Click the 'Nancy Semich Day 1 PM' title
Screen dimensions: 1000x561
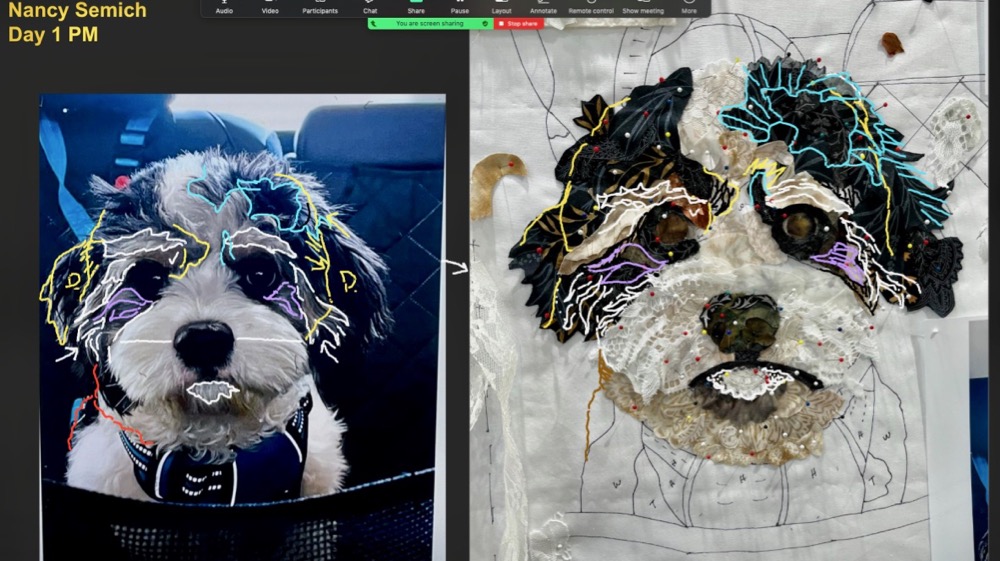77,23
